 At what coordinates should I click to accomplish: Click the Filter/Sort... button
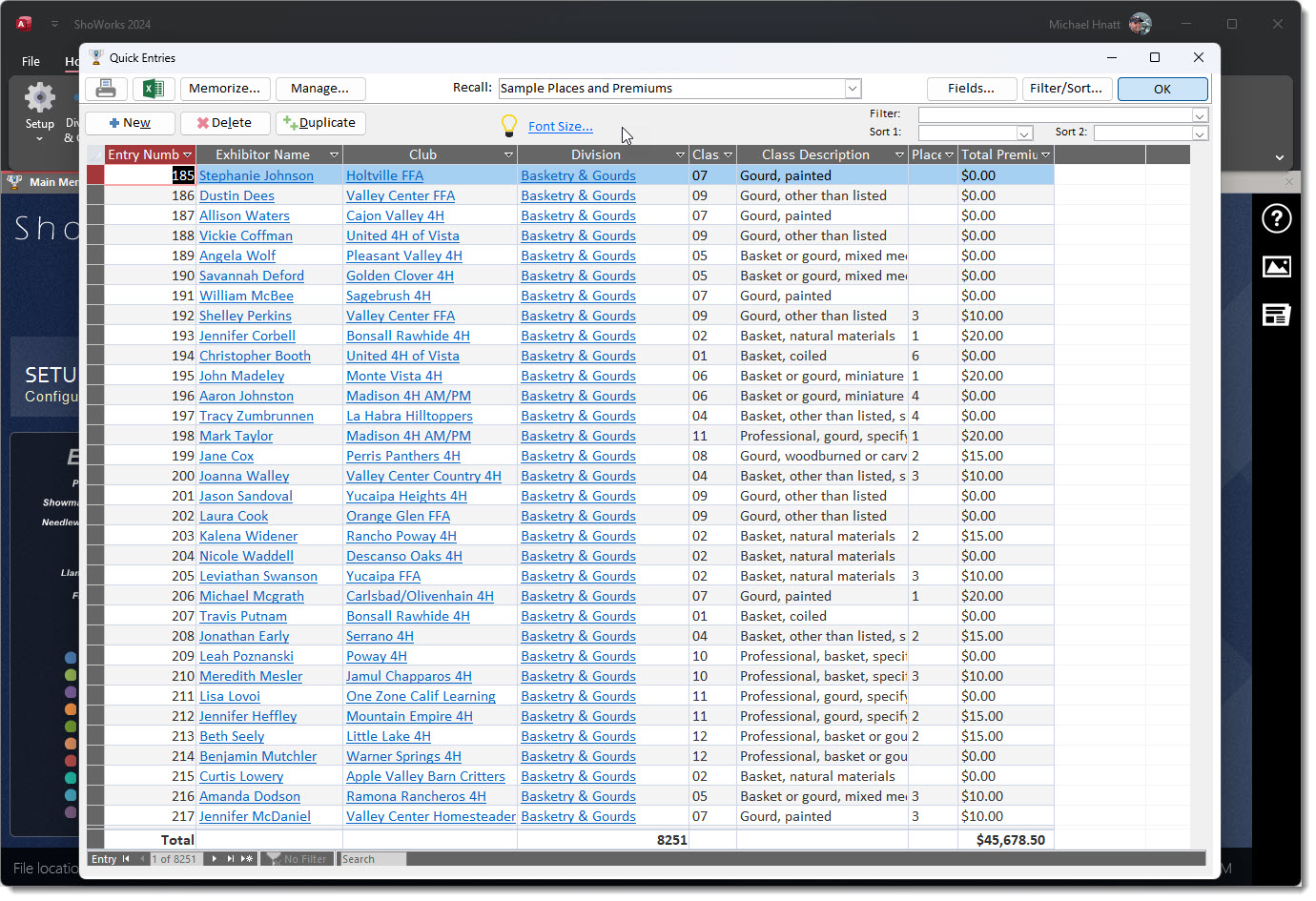pyautogui.click(x=1065, y=89)
